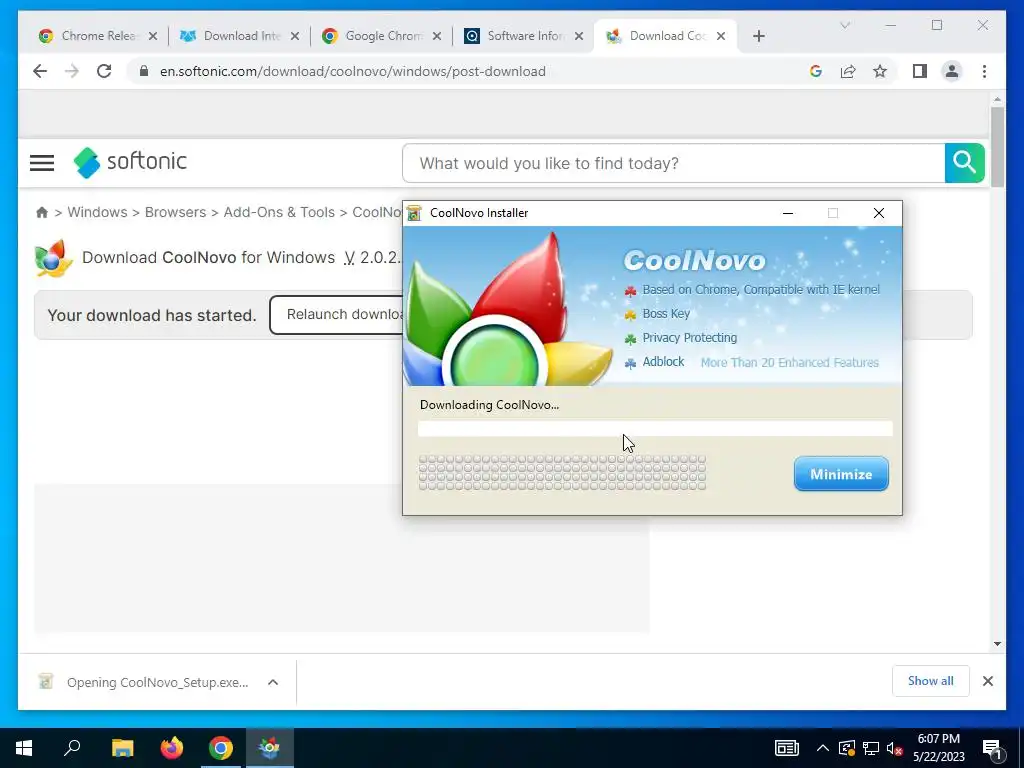Close the Software Informer tab
Viewport: 1024px width, 768px height.
click(x=579, y=36)
